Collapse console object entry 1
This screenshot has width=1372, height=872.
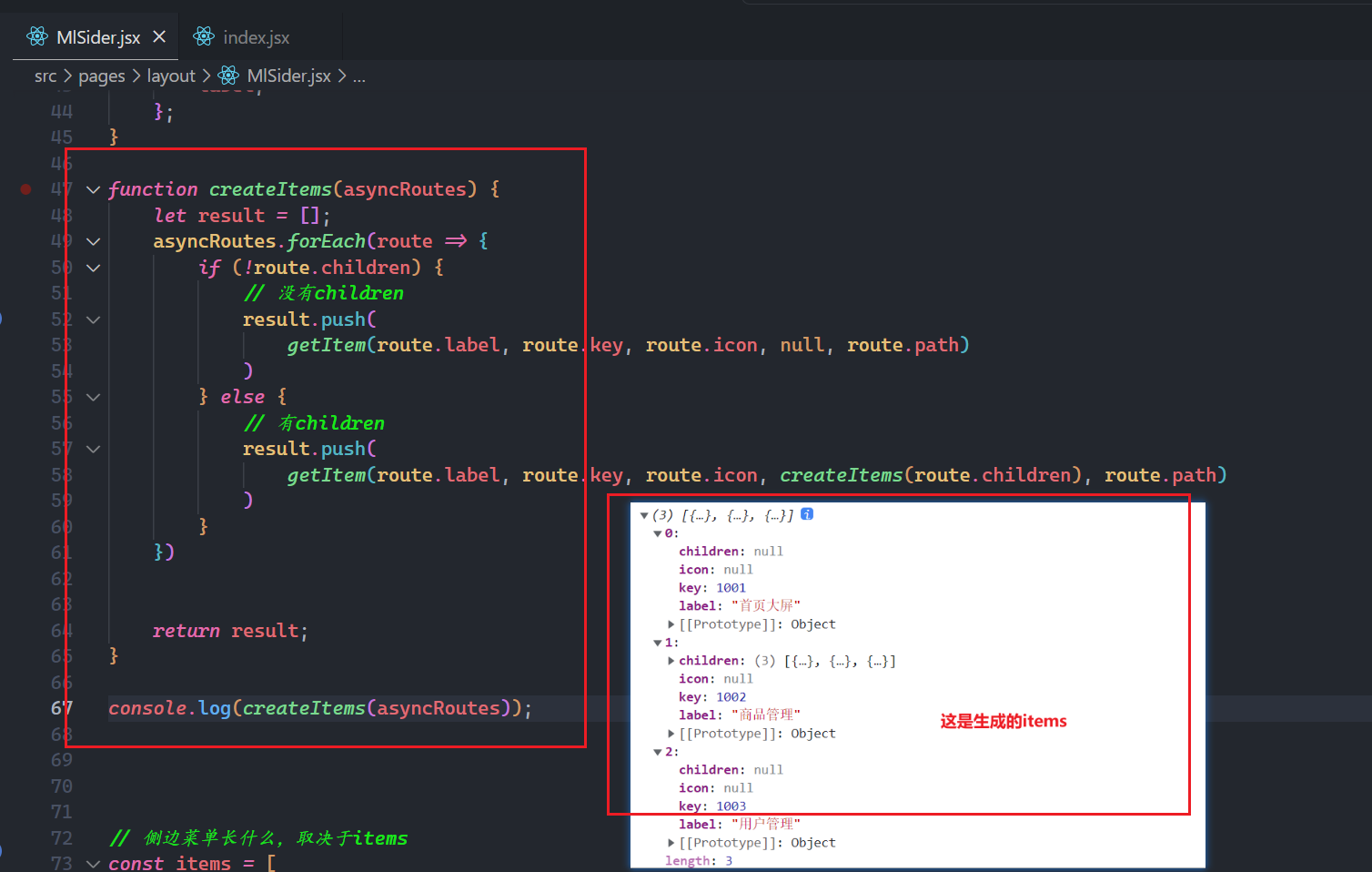658,643
